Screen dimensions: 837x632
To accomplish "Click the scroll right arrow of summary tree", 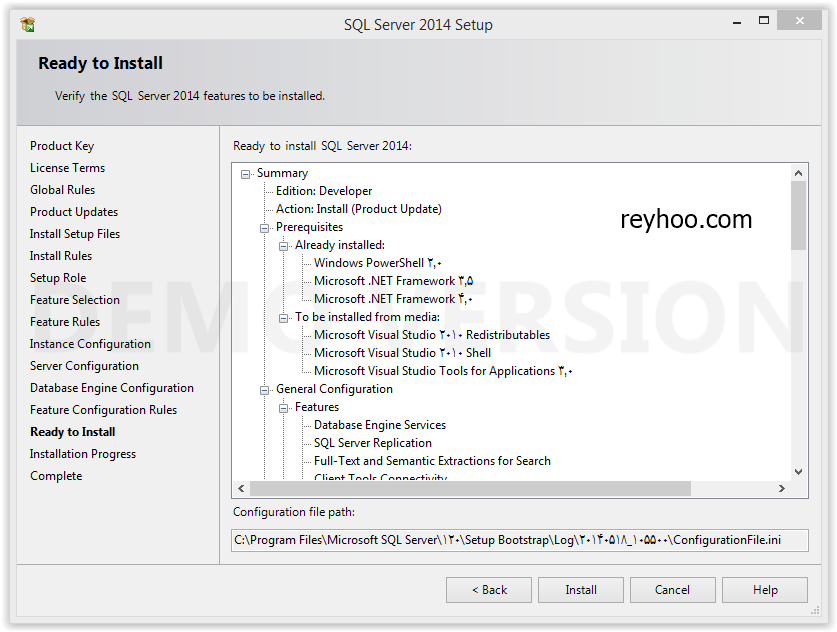I will pos(782,488).
